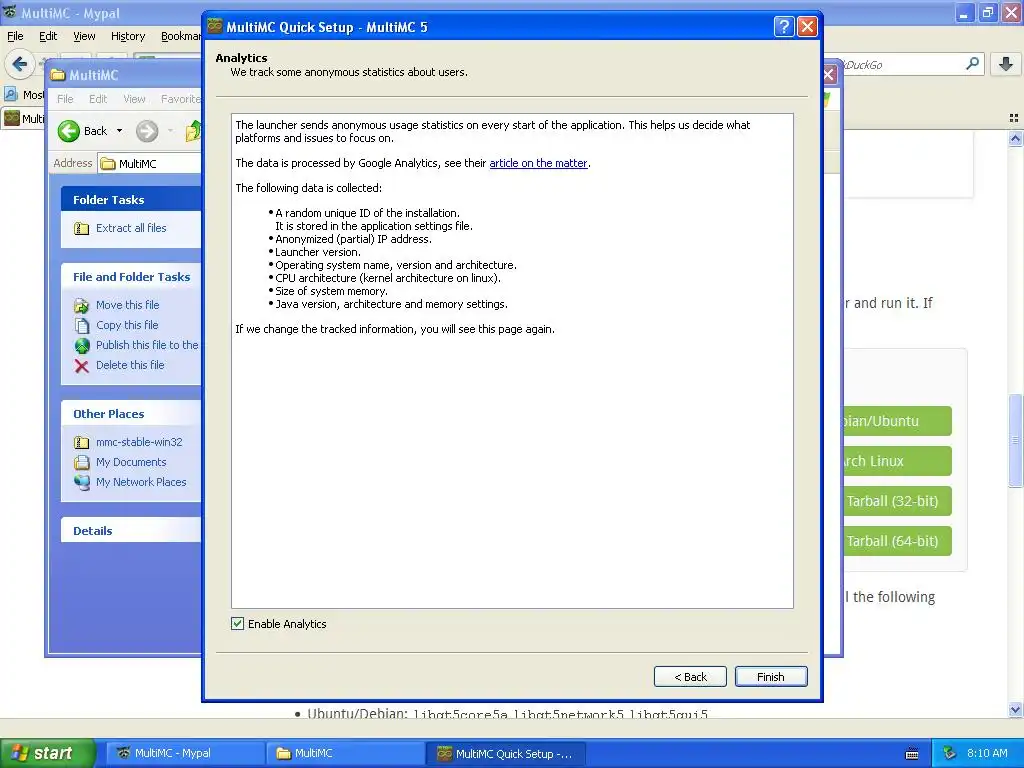Screen dimensions: 1024x768
Task: Click the keyboard icon in system tray
Action: [x=912, y=754]
